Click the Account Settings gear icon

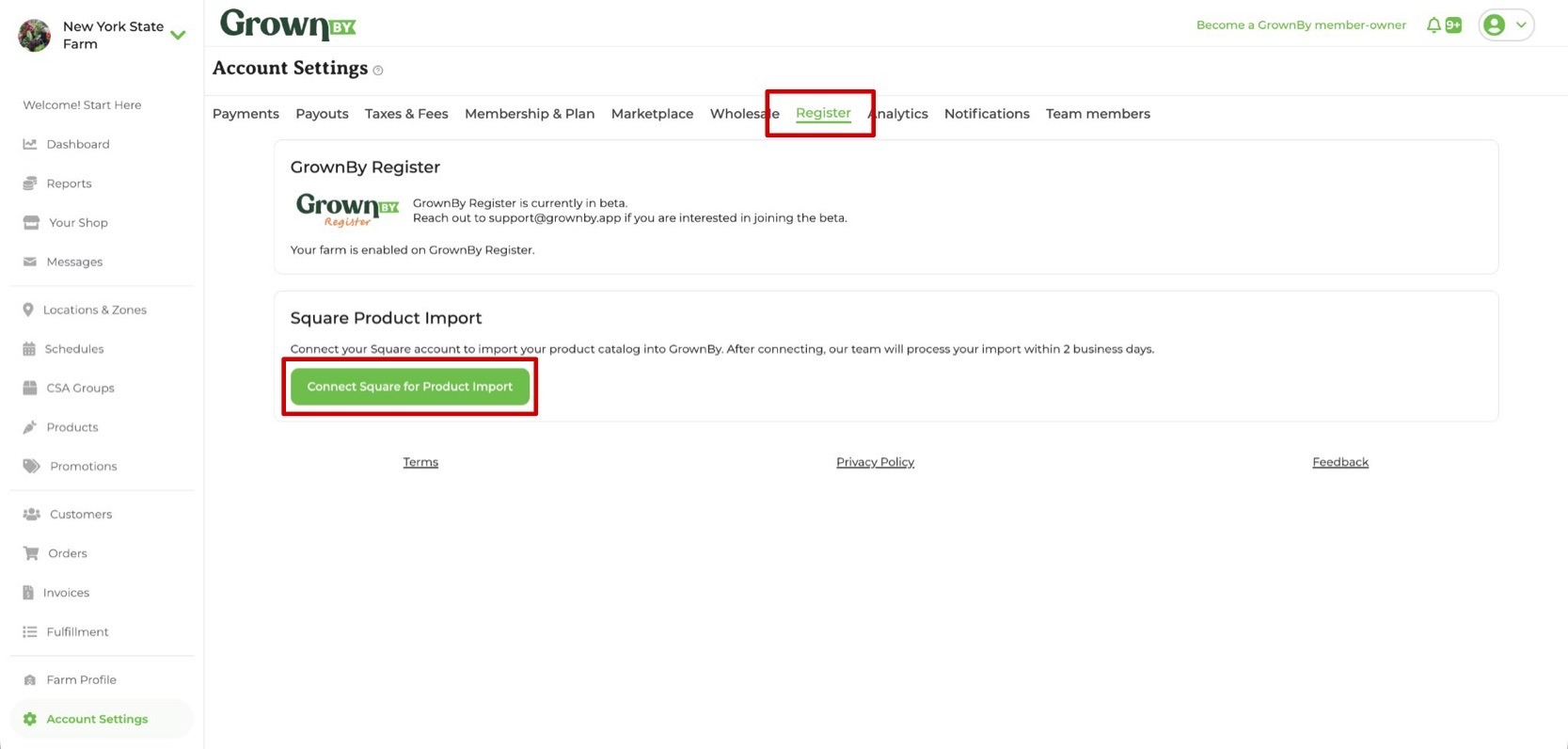point(30,719)
